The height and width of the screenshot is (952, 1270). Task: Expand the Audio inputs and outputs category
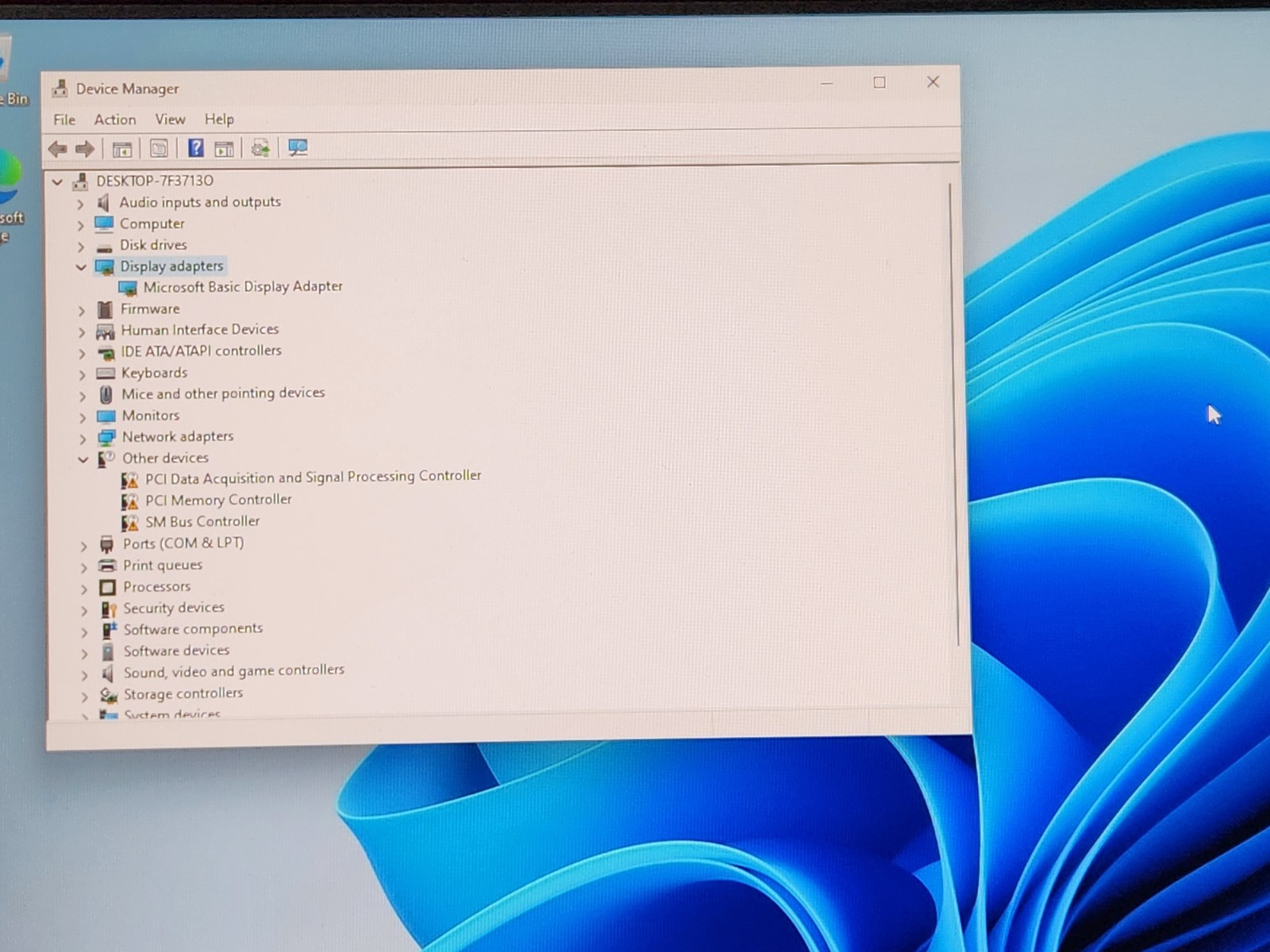click(80, 204)
